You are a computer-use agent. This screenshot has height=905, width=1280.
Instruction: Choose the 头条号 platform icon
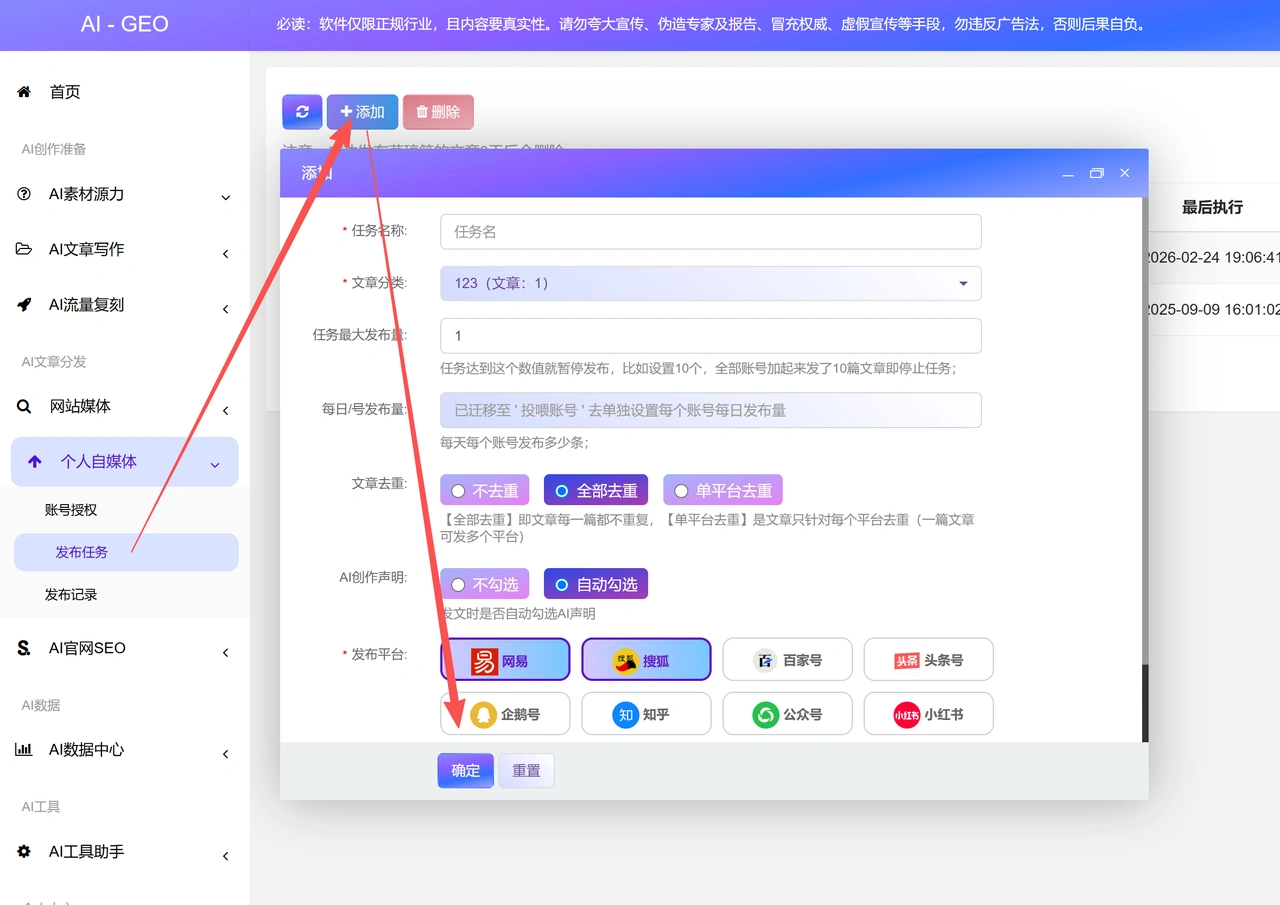coord(906,660)
